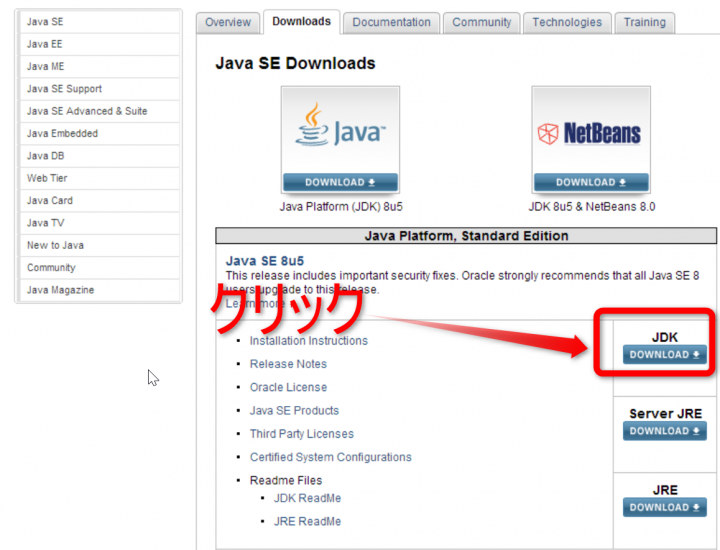720x550 pixels.
Task: Click the Java SE Downloads heading
Action: pos(295,63)
